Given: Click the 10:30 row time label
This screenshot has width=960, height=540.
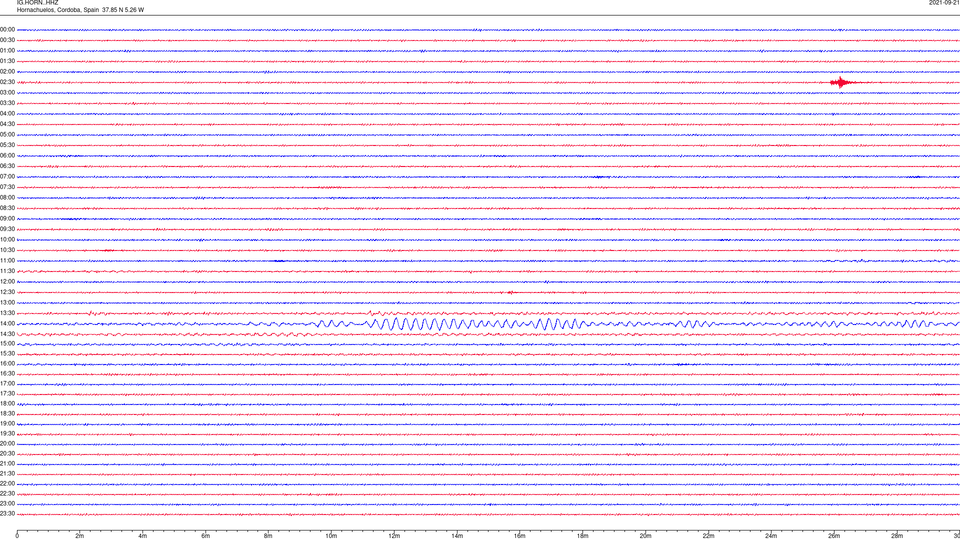Looking at the screenshot, I should pyautogui.click(x=7, y=250).
